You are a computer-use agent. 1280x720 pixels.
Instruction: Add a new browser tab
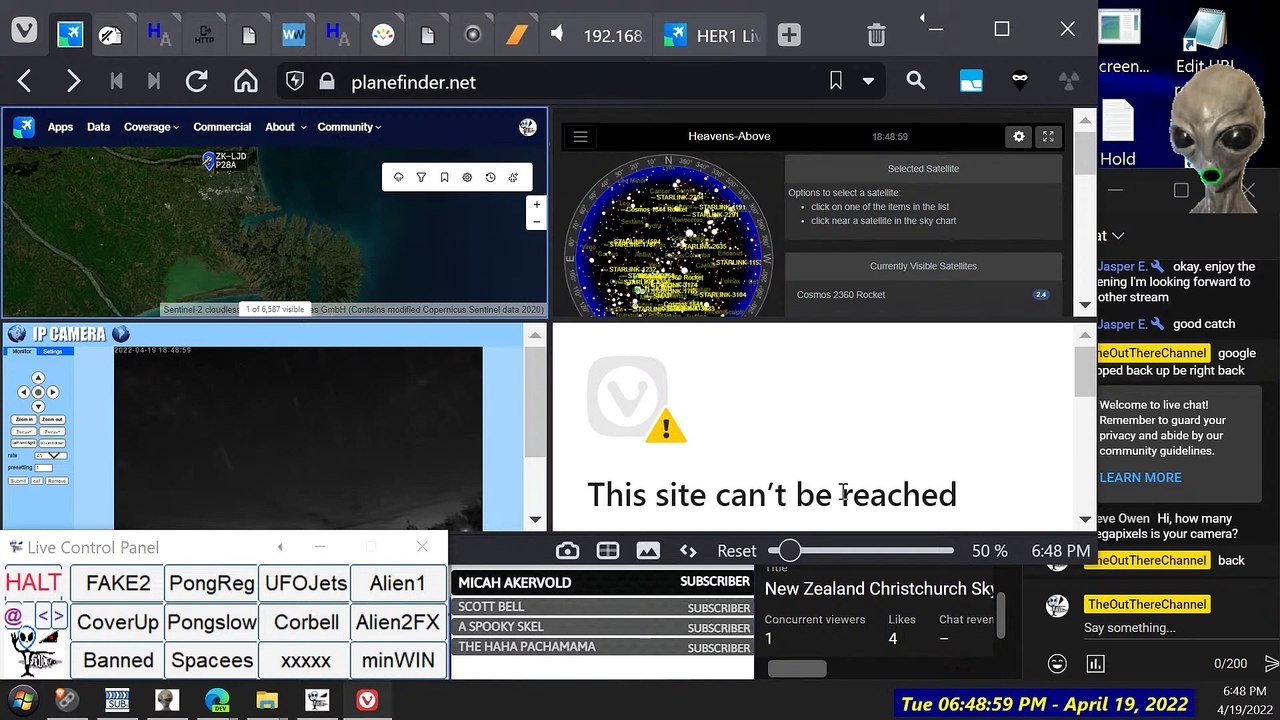[789, 35]
